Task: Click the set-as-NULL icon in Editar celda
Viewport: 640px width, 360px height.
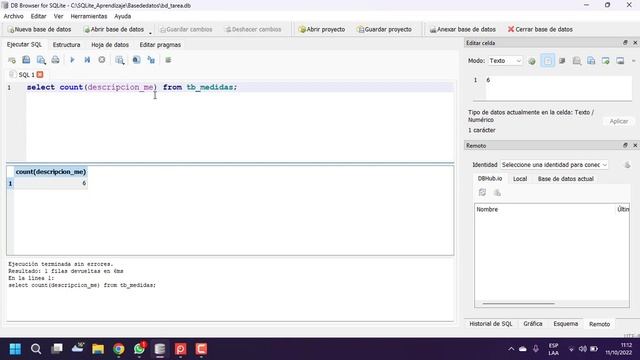Action: (562, 61)
